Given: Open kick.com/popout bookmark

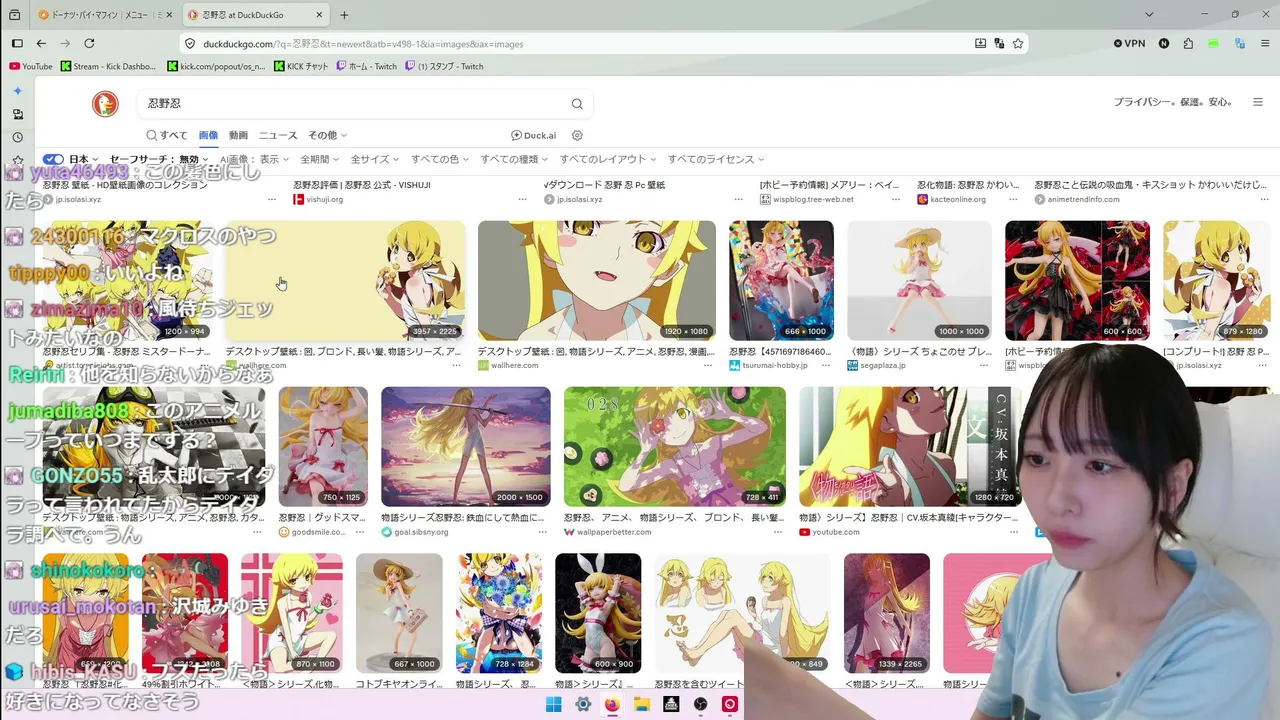Looking at the screenshot, I should tap(216, 67).
